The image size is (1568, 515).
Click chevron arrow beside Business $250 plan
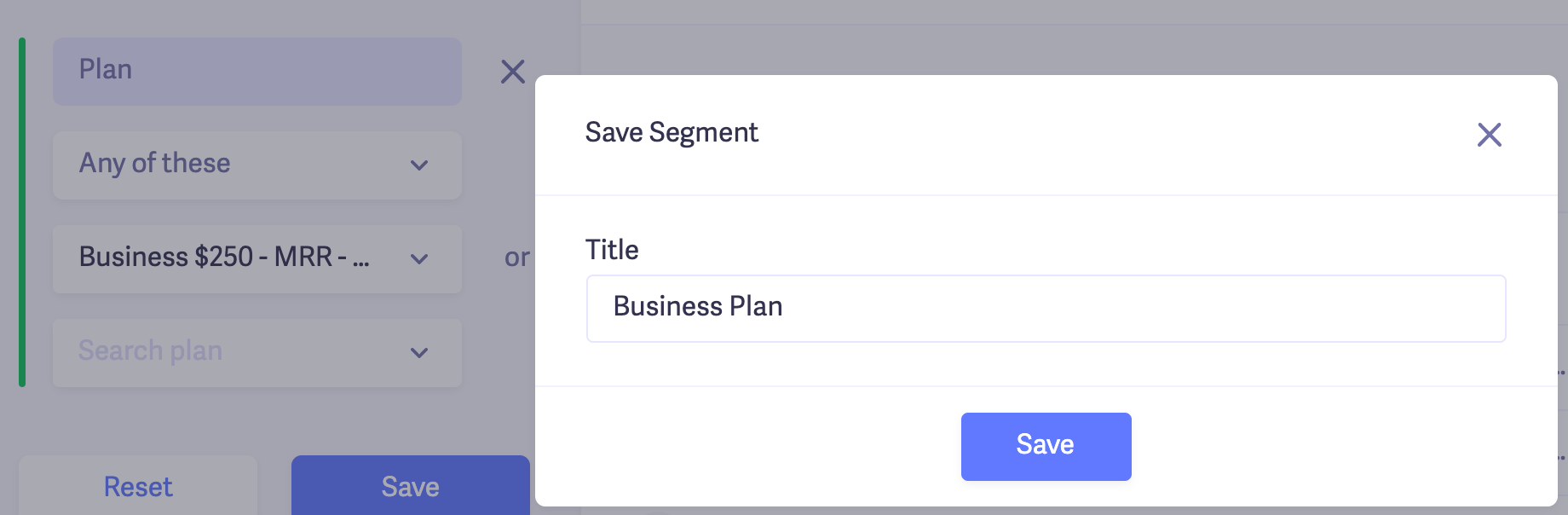click(x=419, y=259)
